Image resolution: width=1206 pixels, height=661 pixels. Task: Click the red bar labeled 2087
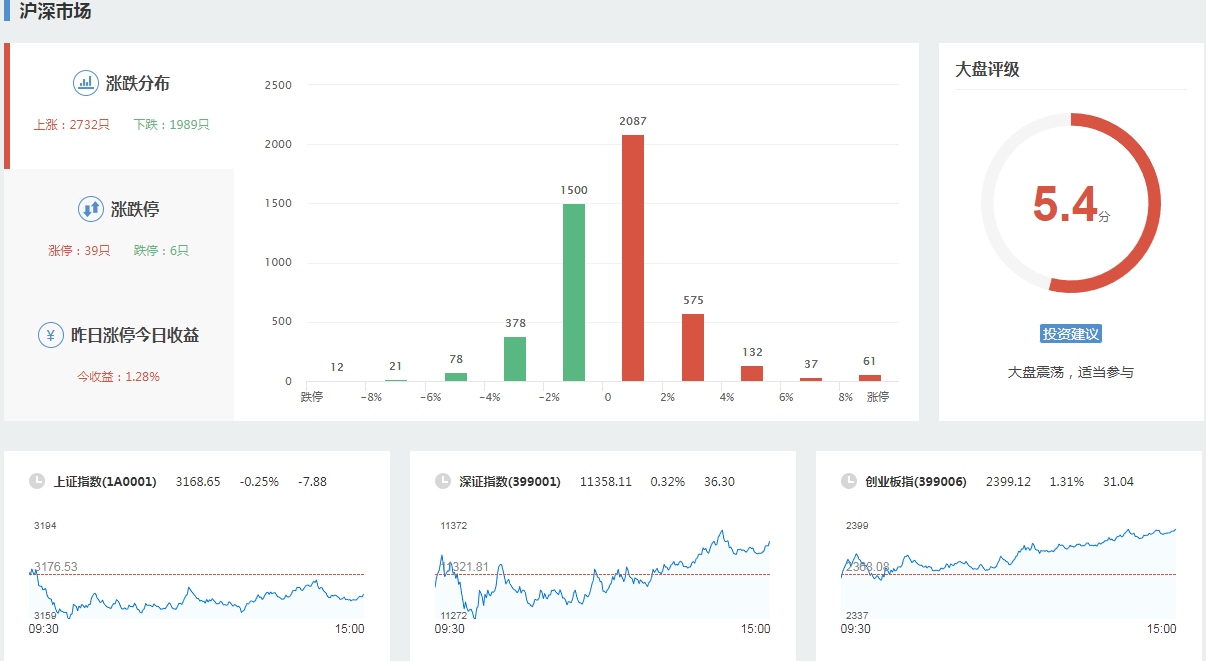633,258
